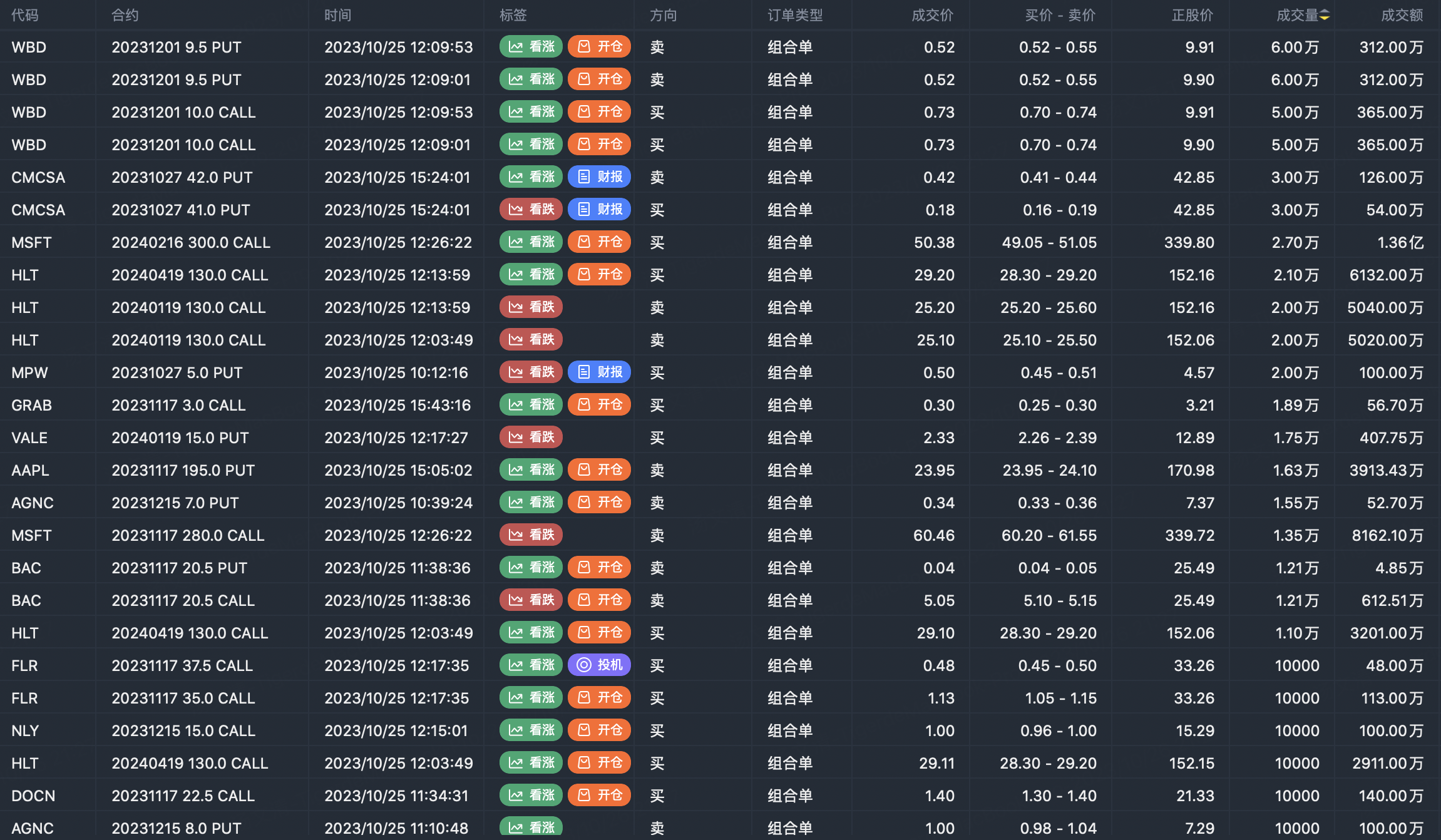This screenshot has width=1441, height=840.
Task: Click the 开仓 tag on the DOCN row
Action: click(599, 796)
